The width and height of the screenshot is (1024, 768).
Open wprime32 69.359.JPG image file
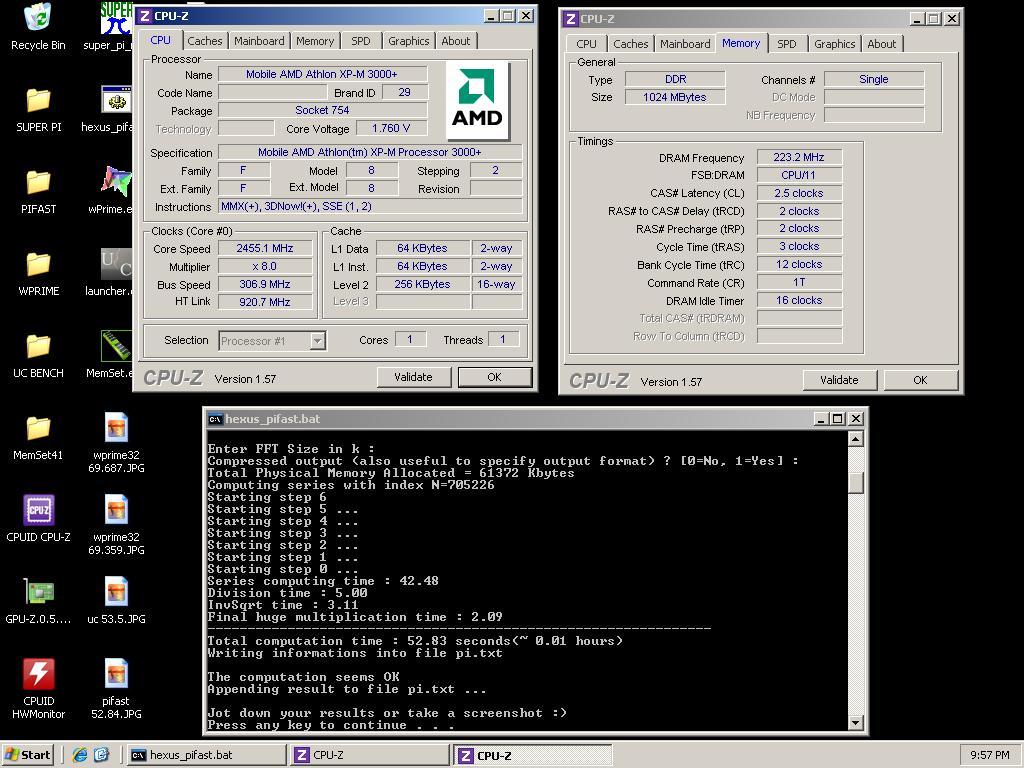(x=116, y=526)
